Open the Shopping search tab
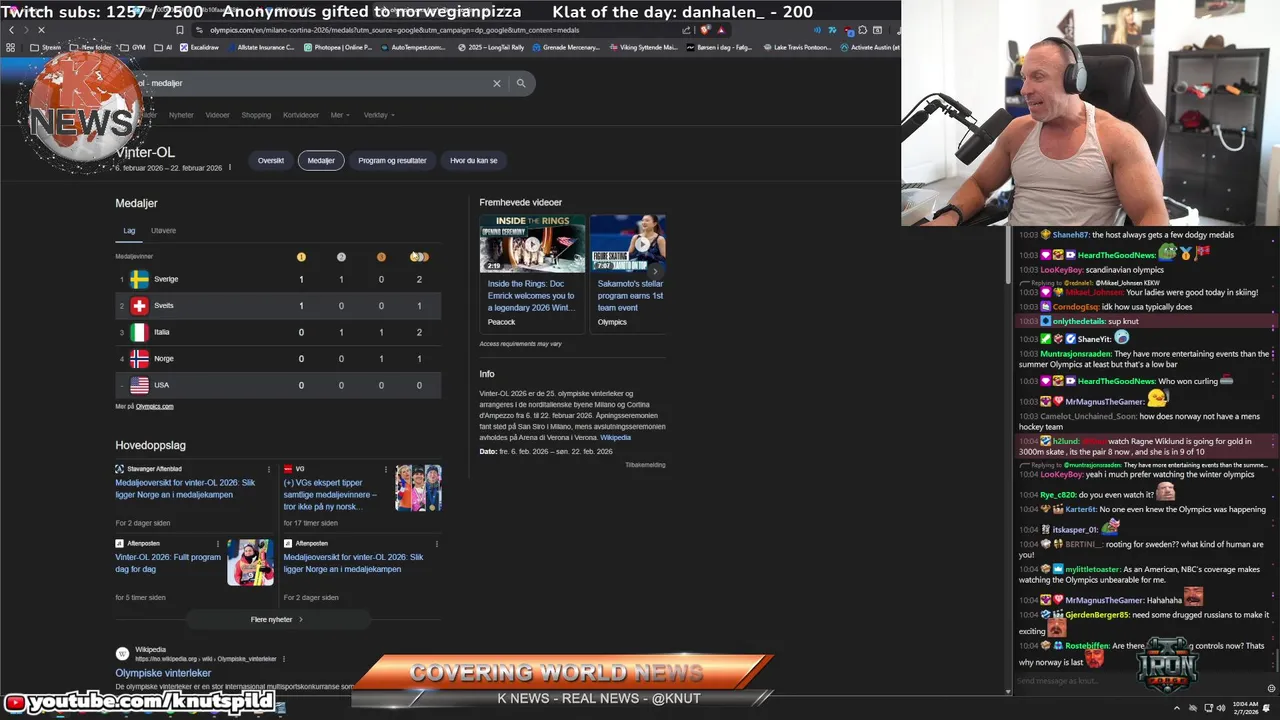 pos(256,115)
